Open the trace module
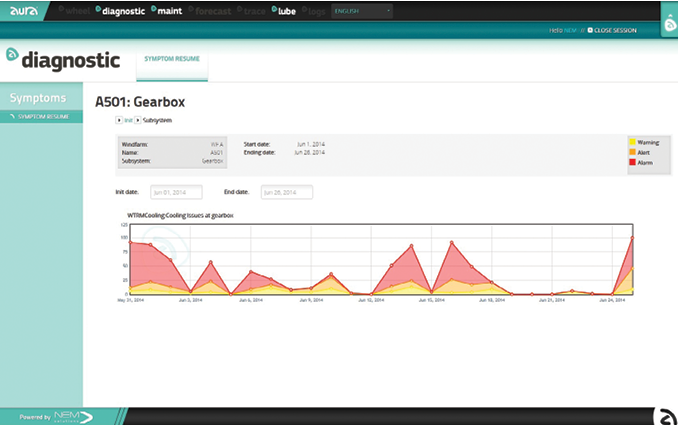678x425 pixels. [251, 11]
